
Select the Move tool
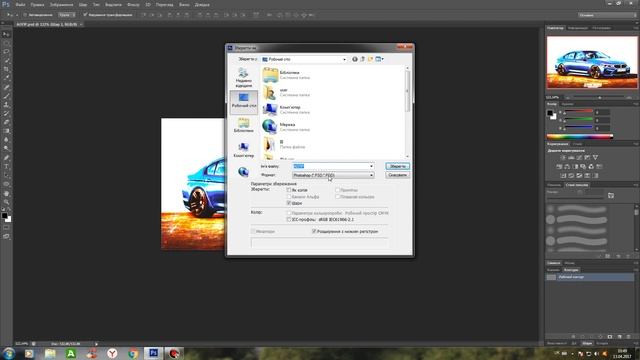coord(6,34)
